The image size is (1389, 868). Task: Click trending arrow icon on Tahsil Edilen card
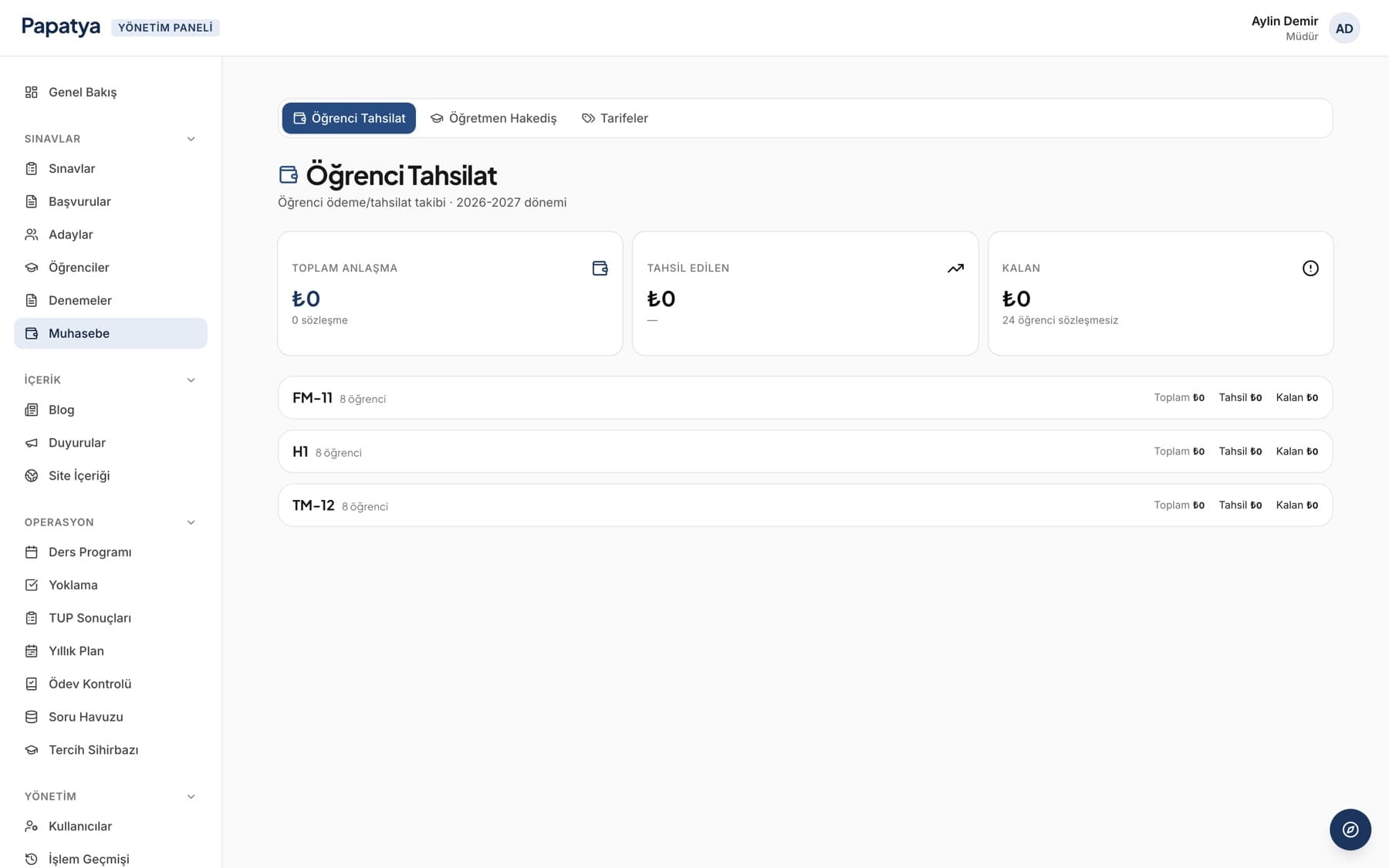click(955, 269)
